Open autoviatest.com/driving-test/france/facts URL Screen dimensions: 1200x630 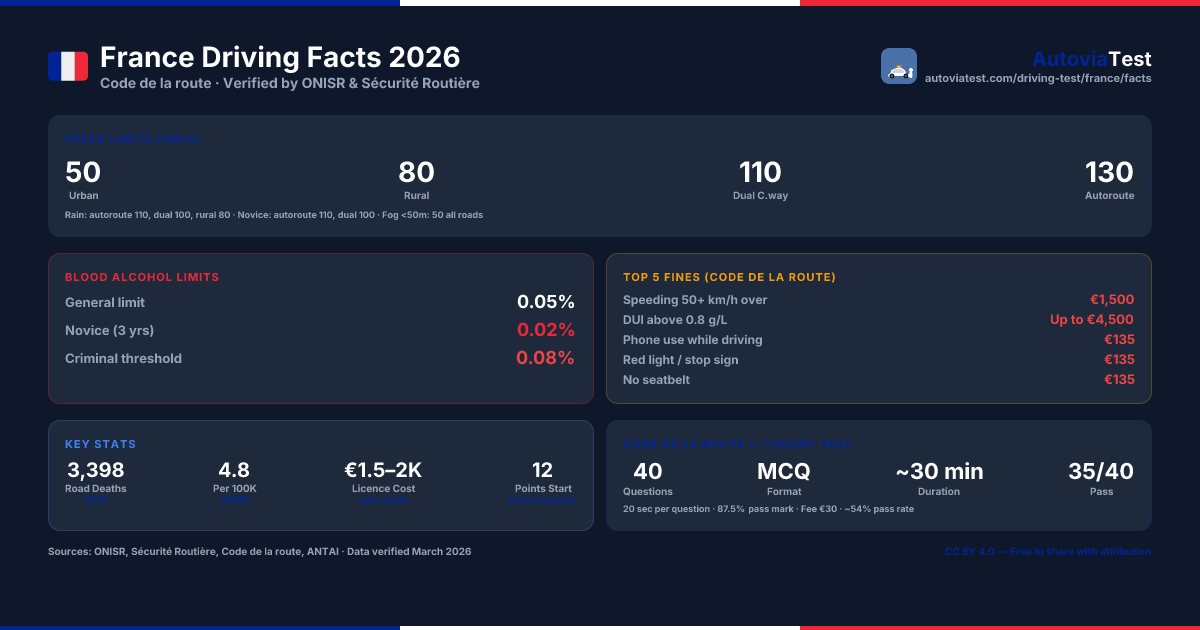click(x=1038, y=78)
